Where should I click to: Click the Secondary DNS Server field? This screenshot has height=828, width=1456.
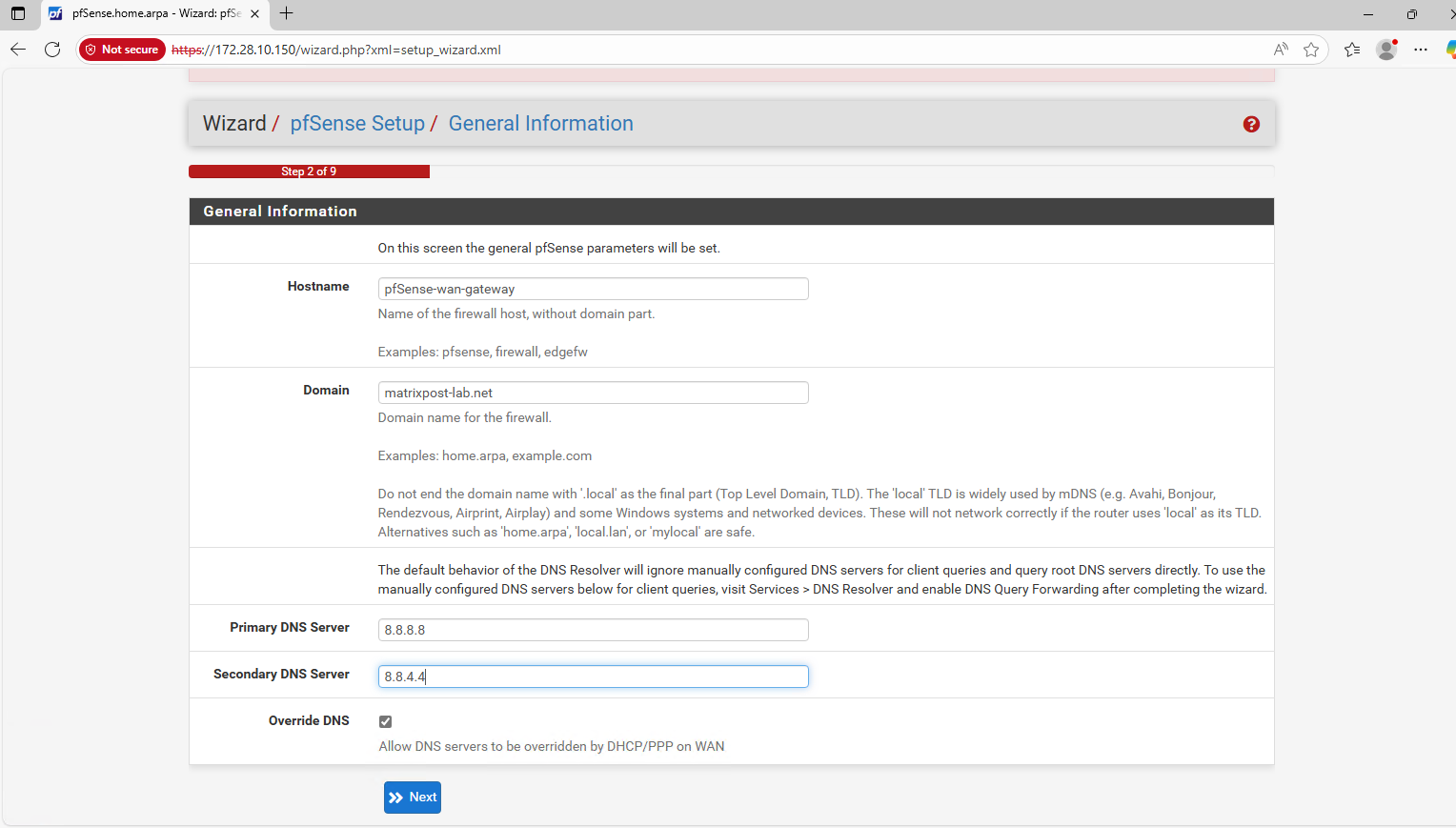tap(593, 677)
